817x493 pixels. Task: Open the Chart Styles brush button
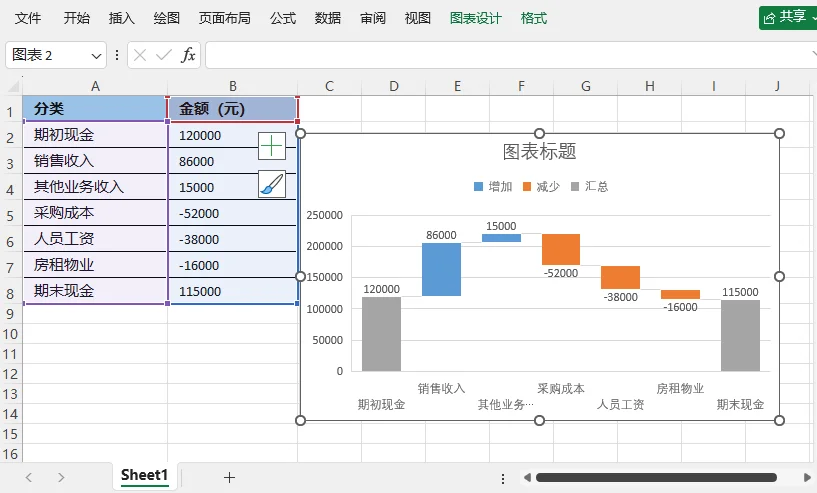coord(272,184)
